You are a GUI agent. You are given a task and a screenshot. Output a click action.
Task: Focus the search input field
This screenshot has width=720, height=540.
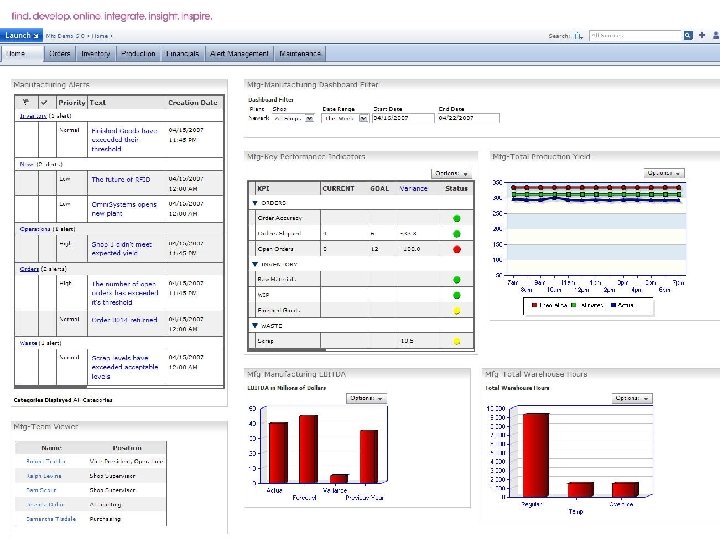pyautogui.click(x=636, y=35)
